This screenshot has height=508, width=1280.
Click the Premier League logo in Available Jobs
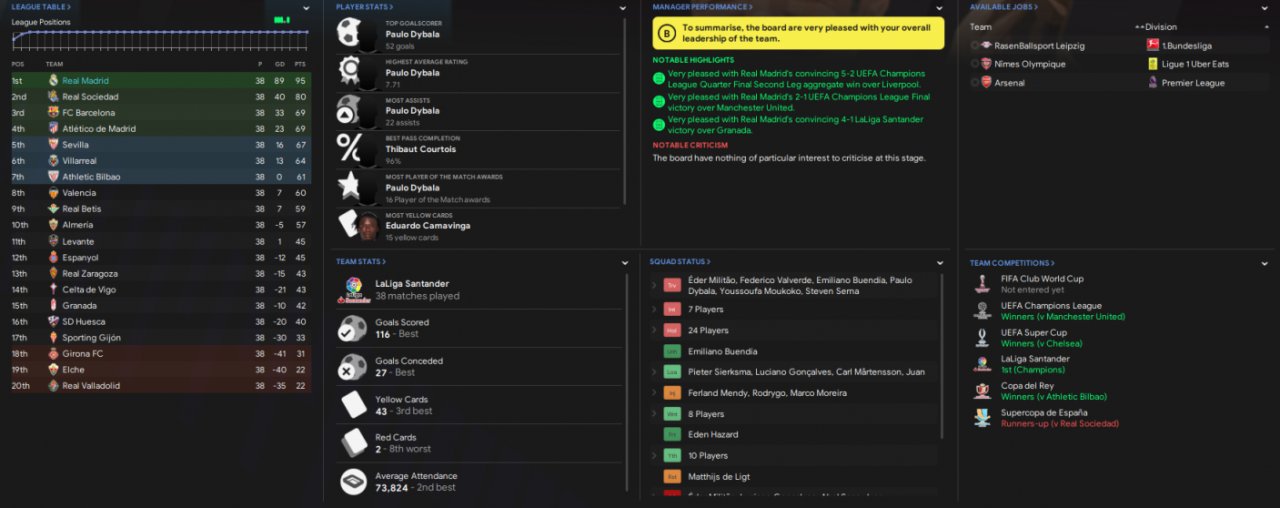(x=1153, y=83)
